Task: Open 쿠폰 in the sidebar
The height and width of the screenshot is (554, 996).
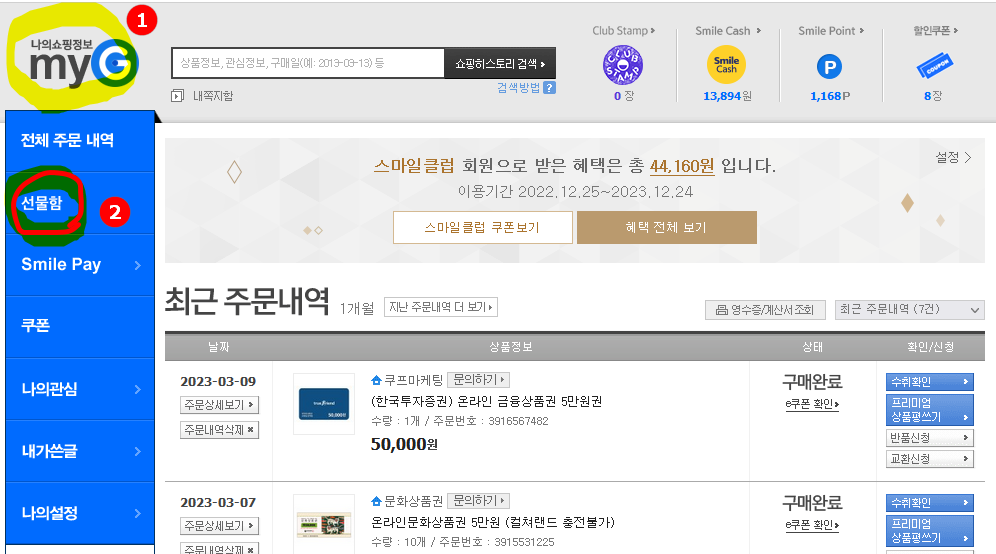Action: pyautogui.click(x=80, y=326)
